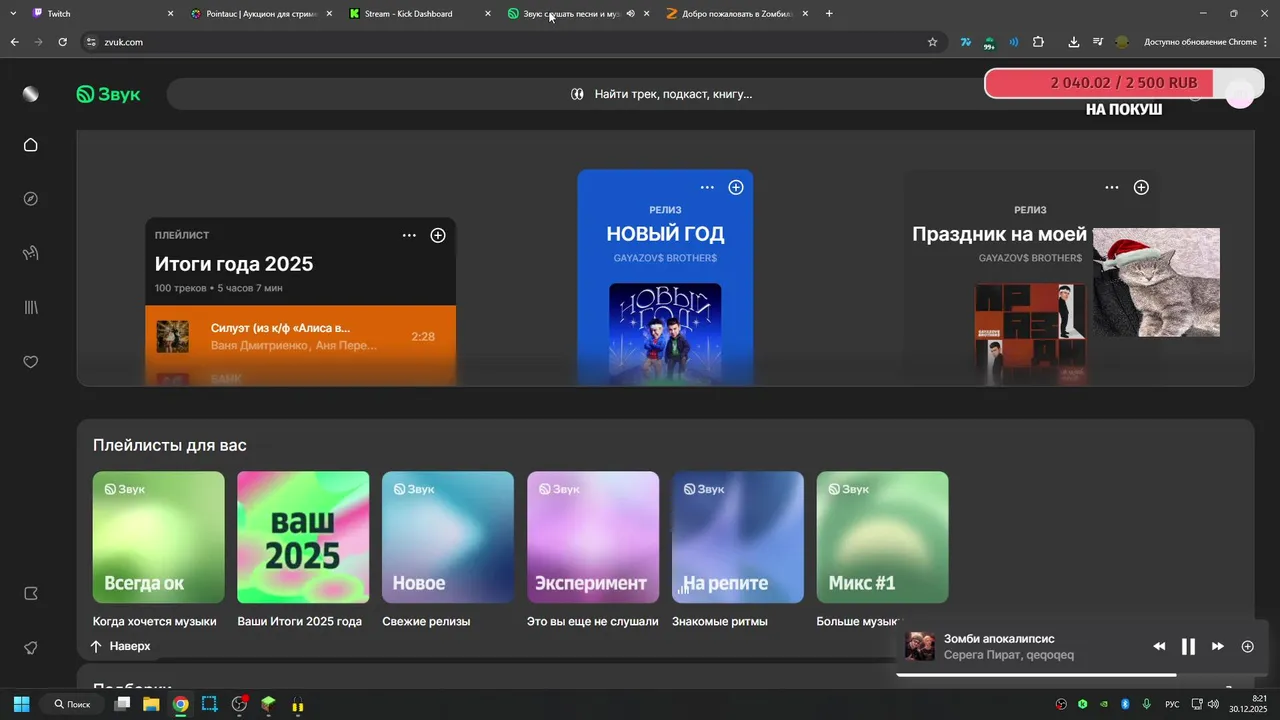The image size is (1280, 720).
Task: Open File Explorer from the taskbar
Action: coord(151,704)
